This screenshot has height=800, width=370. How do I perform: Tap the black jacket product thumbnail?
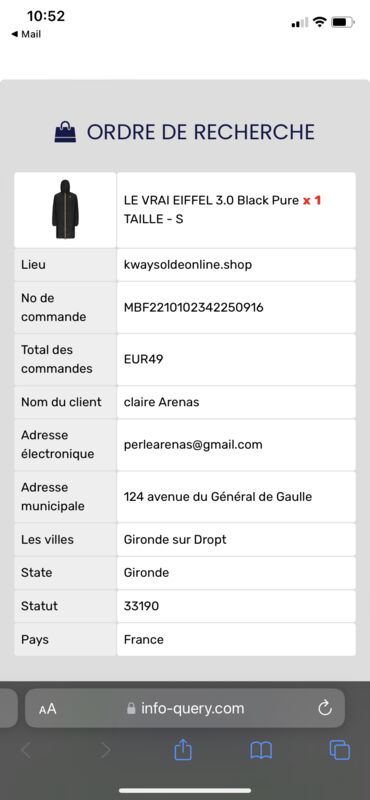[65, 209]
